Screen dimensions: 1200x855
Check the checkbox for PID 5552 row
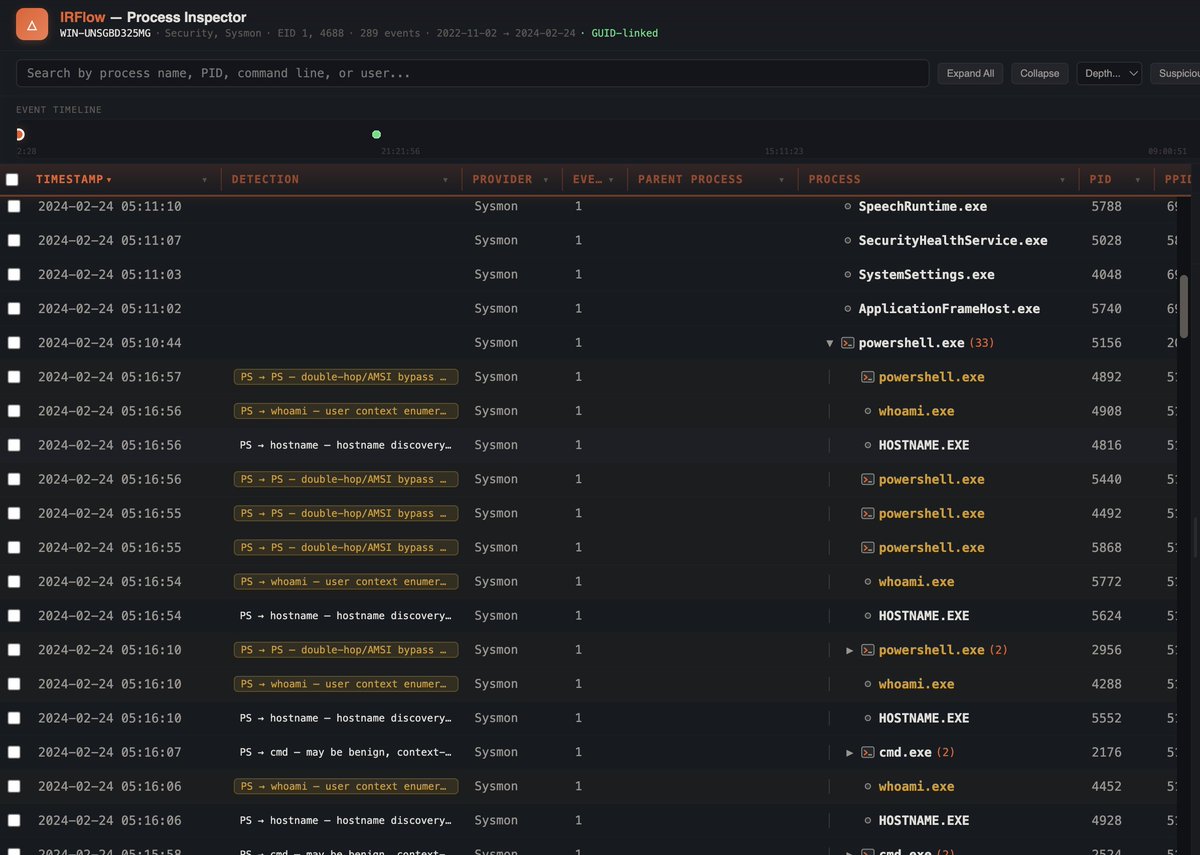tap(14, 718)
